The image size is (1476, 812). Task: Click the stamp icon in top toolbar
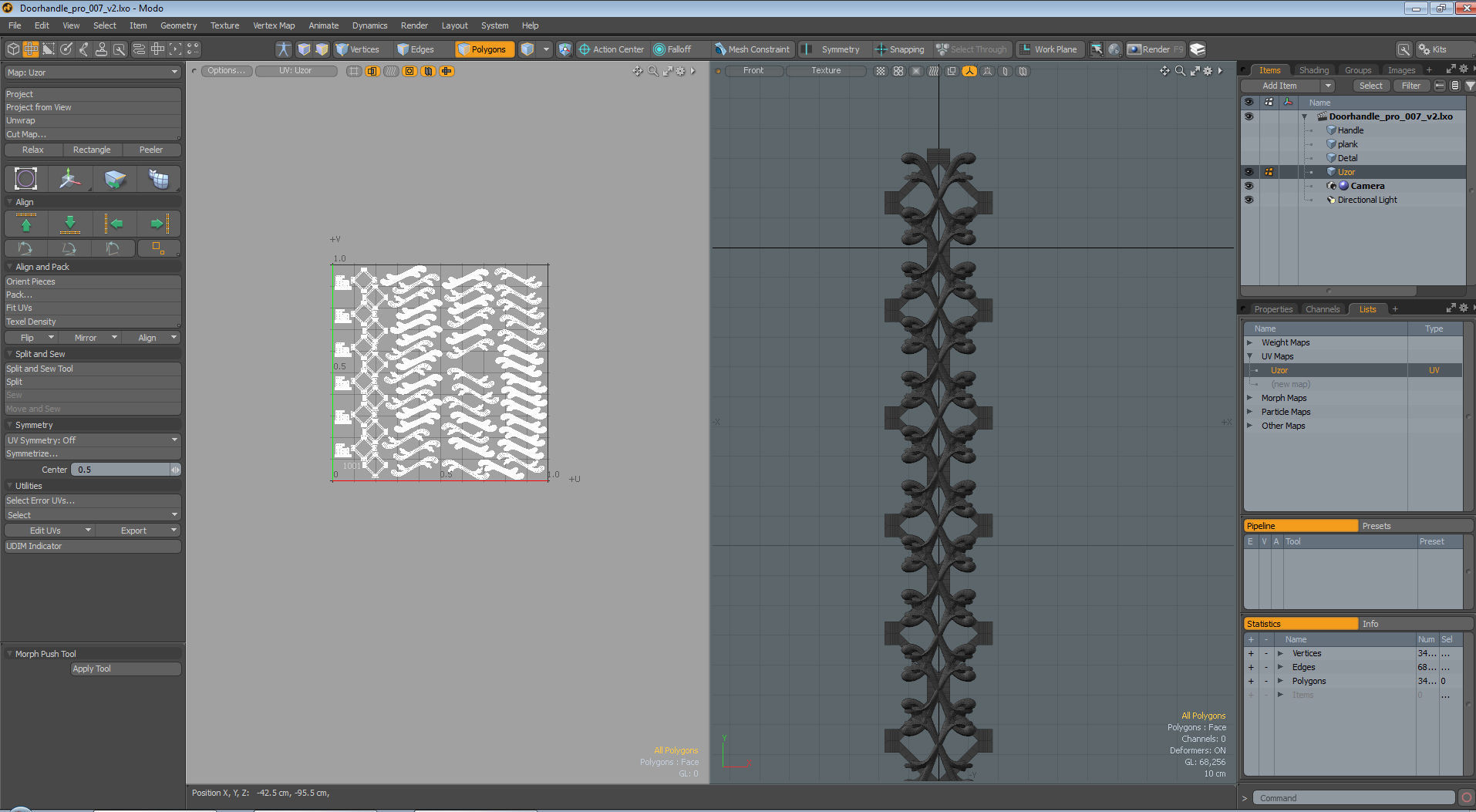[101, 49]
